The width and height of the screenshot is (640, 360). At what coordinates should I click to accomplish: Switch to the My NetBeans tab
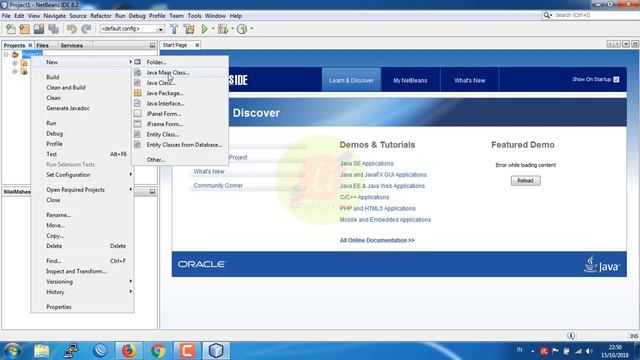click(x=410, y=80)
